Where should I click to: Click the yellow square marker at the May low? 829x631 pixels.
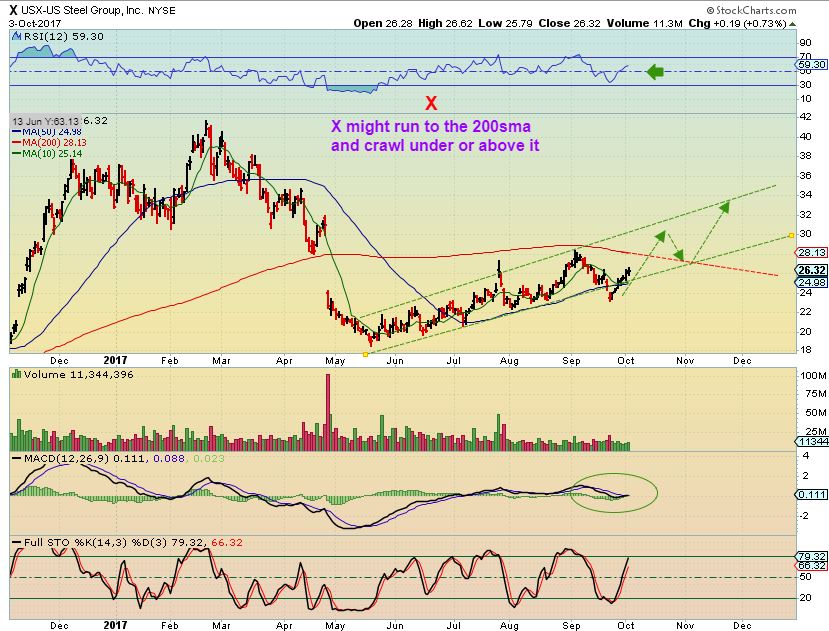point(365,354)
